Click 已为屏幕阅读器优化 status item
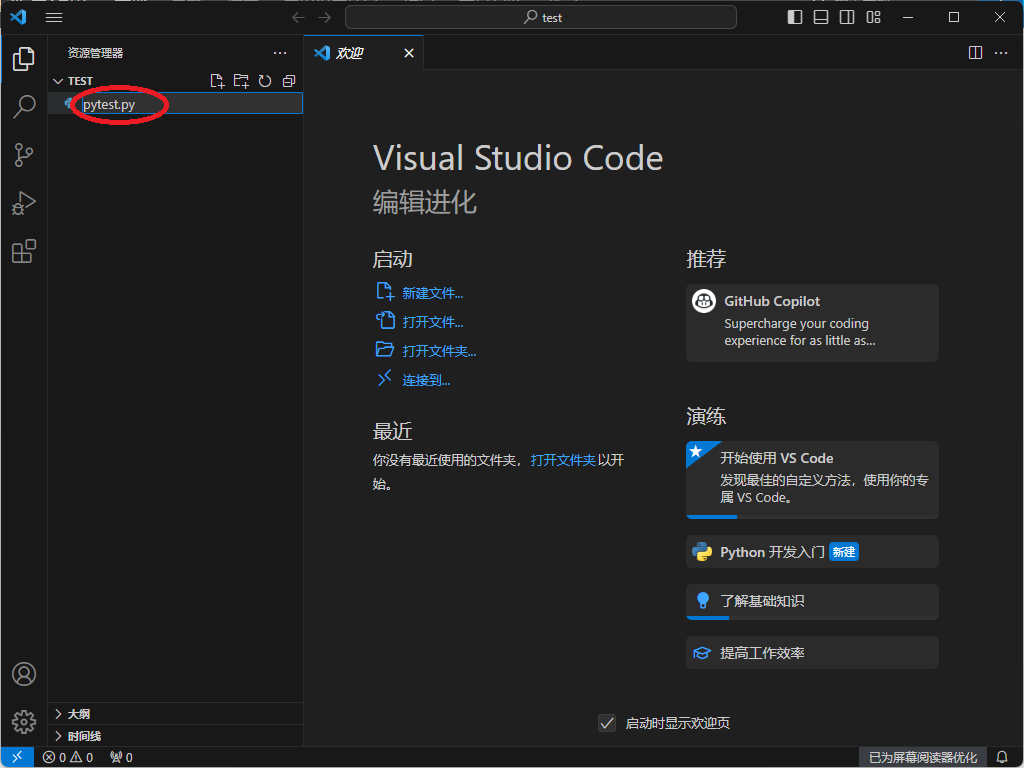This screenshot has width=1024, height=768. coord(923,757)
